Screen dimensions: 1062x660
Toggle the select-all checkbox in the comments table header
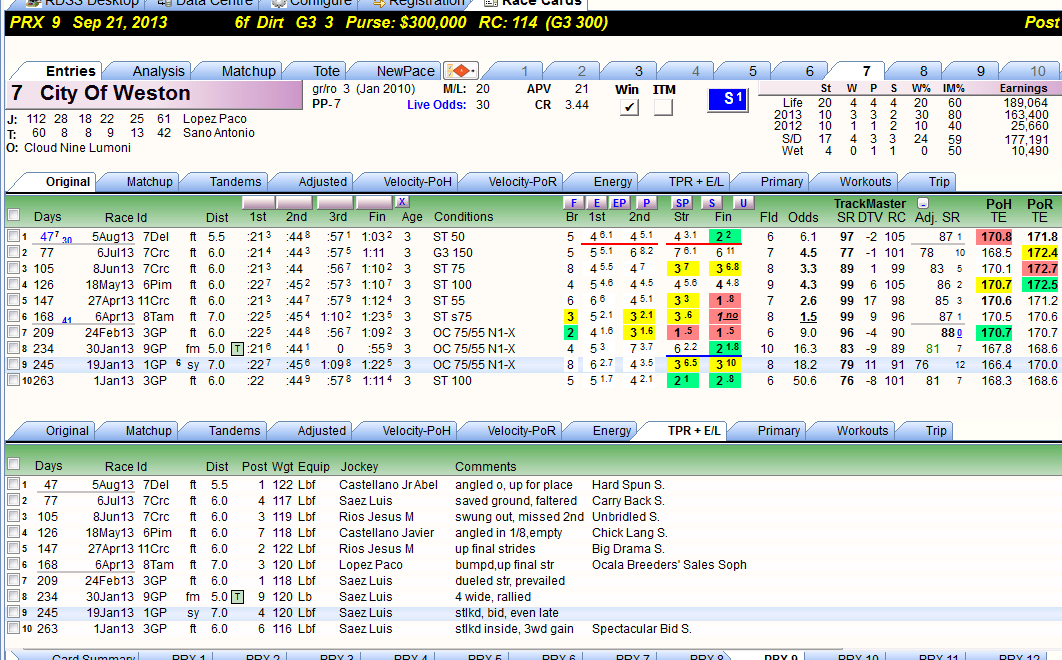coord(13,464)
